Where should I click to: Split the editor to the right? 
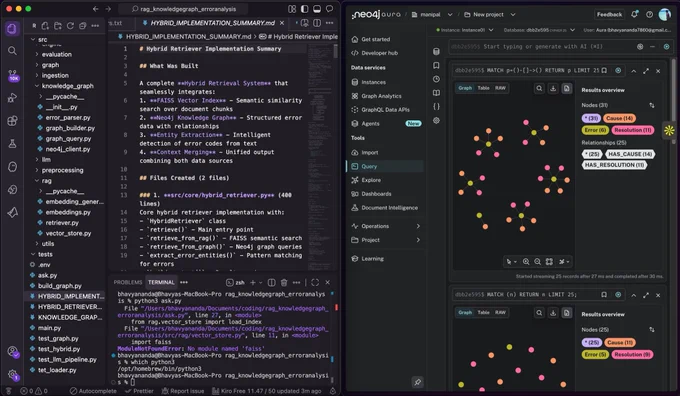(x=317, y=23)
